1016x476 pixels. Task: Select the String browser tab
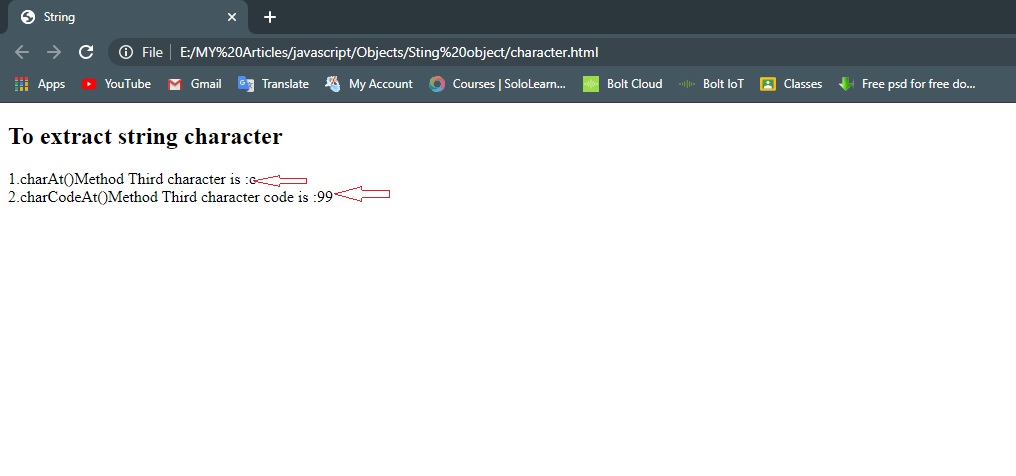coord(128,17)
